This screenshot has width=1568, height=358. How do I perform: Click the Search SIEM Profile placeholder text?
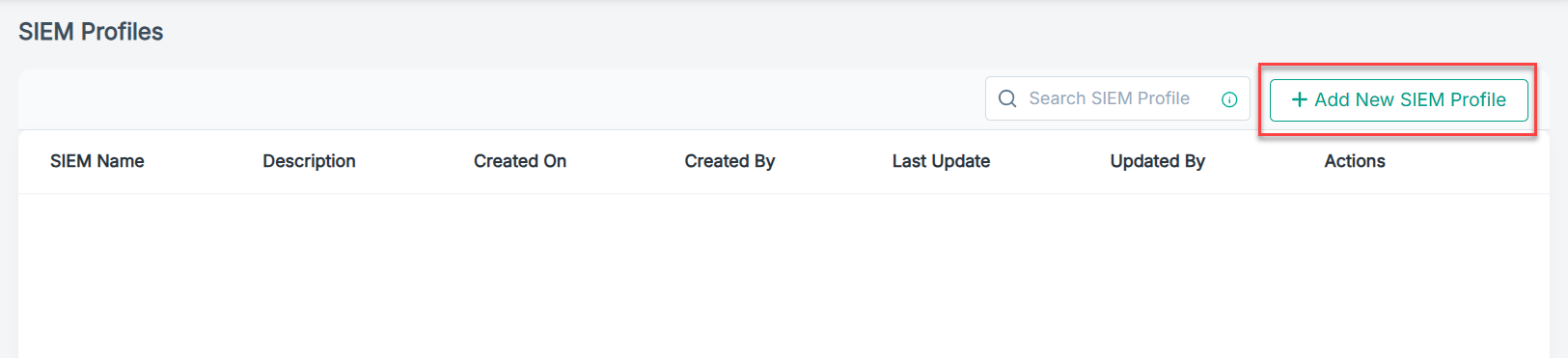1109,98
